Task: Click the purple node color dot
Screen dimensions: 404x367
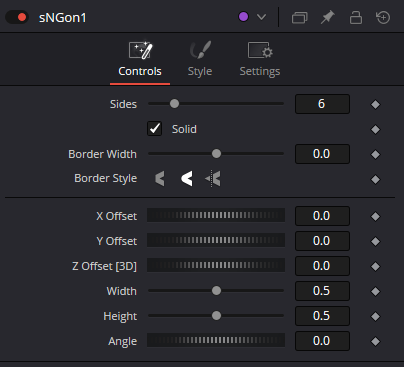Action: tap(243, 17)
